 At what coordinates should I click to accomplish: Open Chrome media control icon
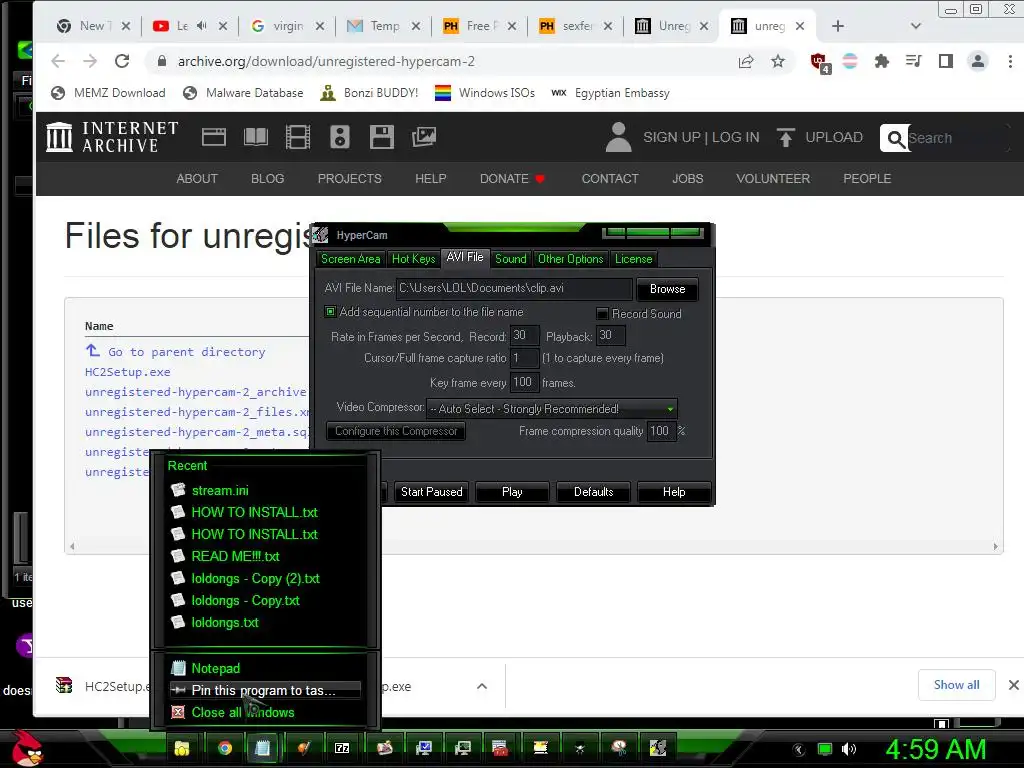914,61
